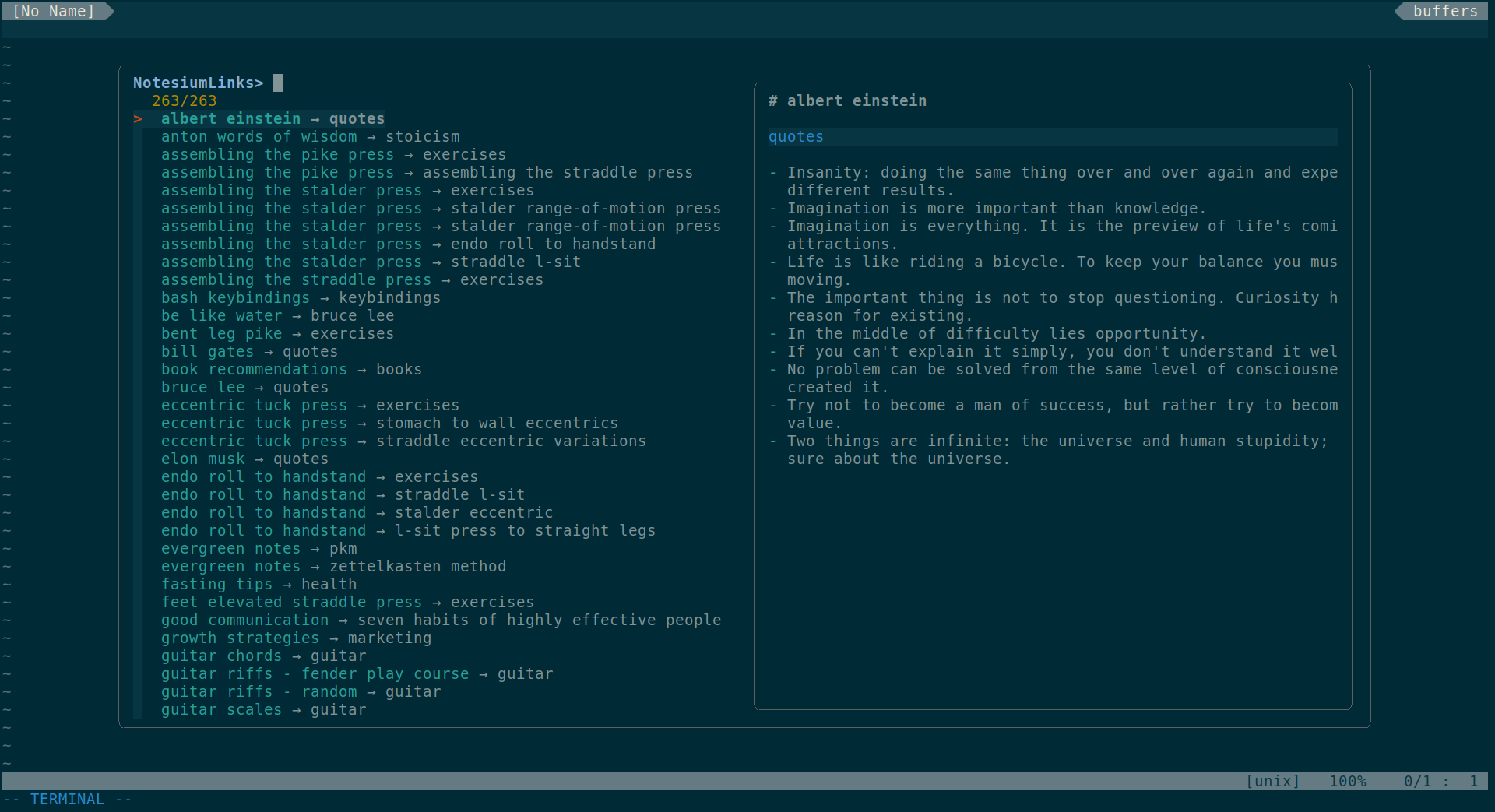Click the 'Two things are infinite' quote line
The height and width of the screenshot is (812, 1495).
pos(1048,449)
